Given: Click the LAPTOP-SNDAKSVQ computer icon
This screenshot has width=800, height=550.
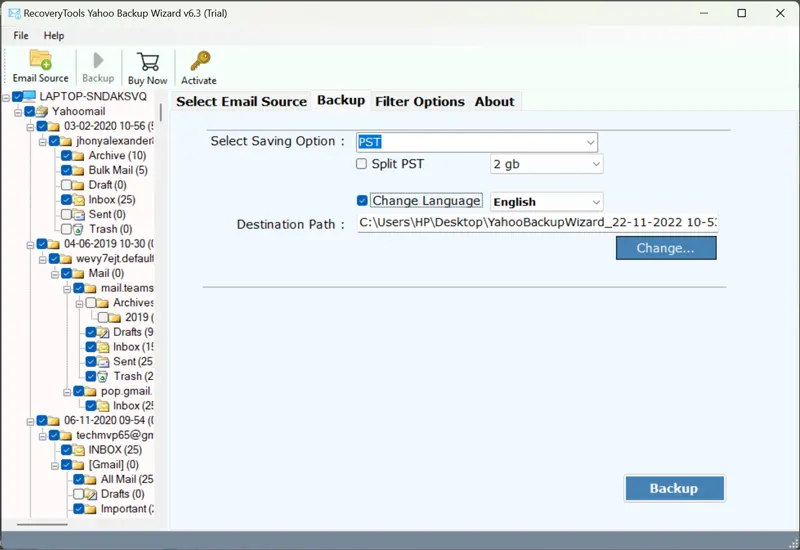Looking at the screenshot, I should click(30, 97).
